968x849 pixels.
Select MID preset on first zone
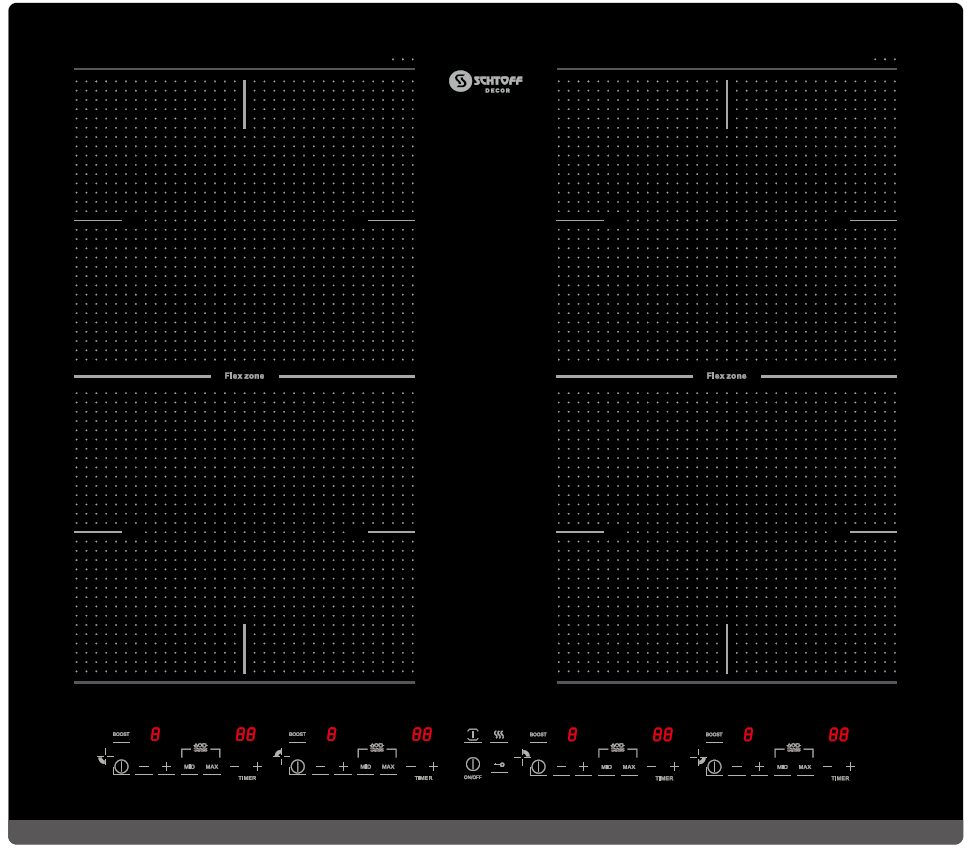[189, 767]
